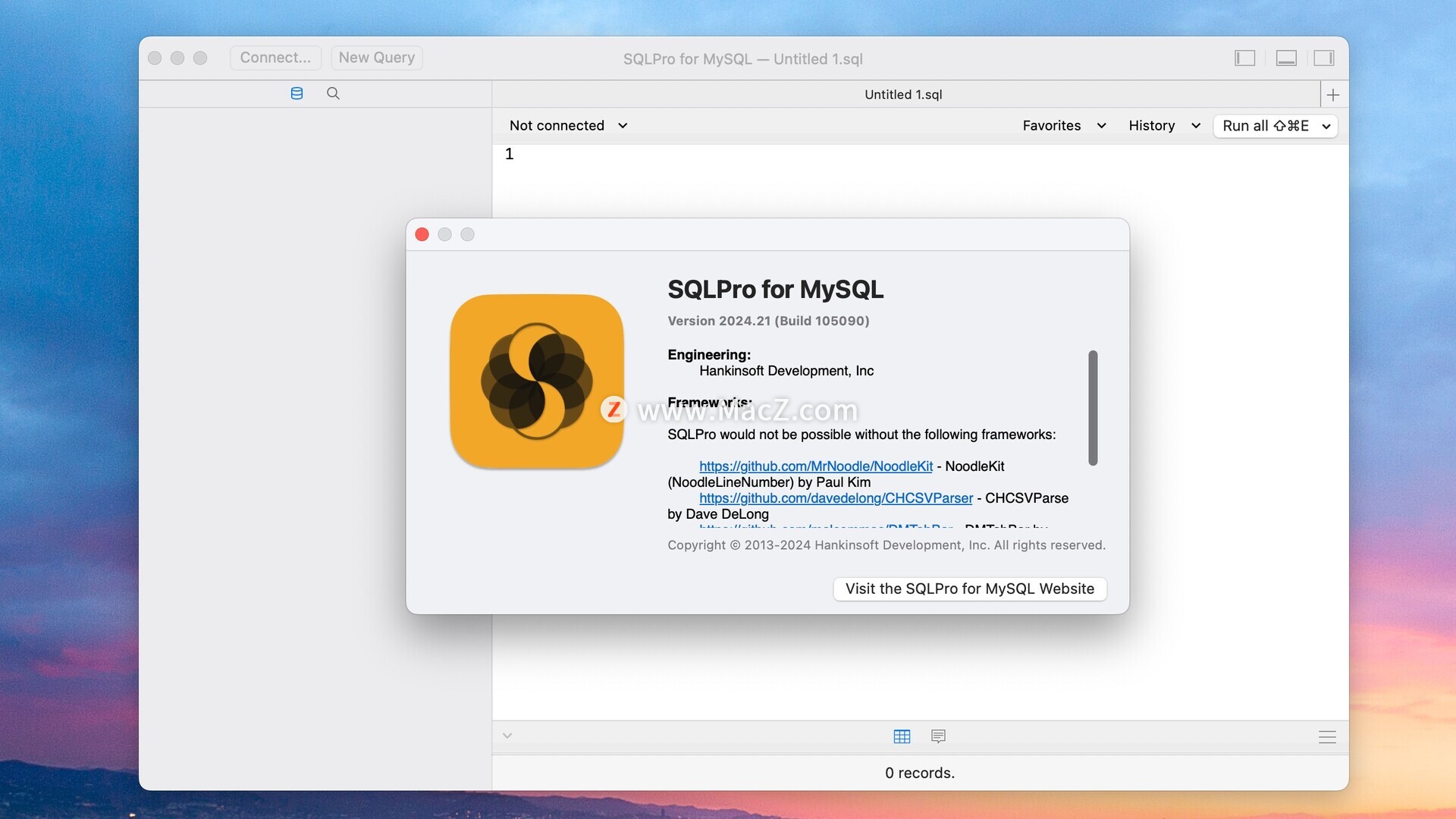The height and width of the screenshot is (819, 1456).
Task: Click the main window title text
Action: click(743, 59)
